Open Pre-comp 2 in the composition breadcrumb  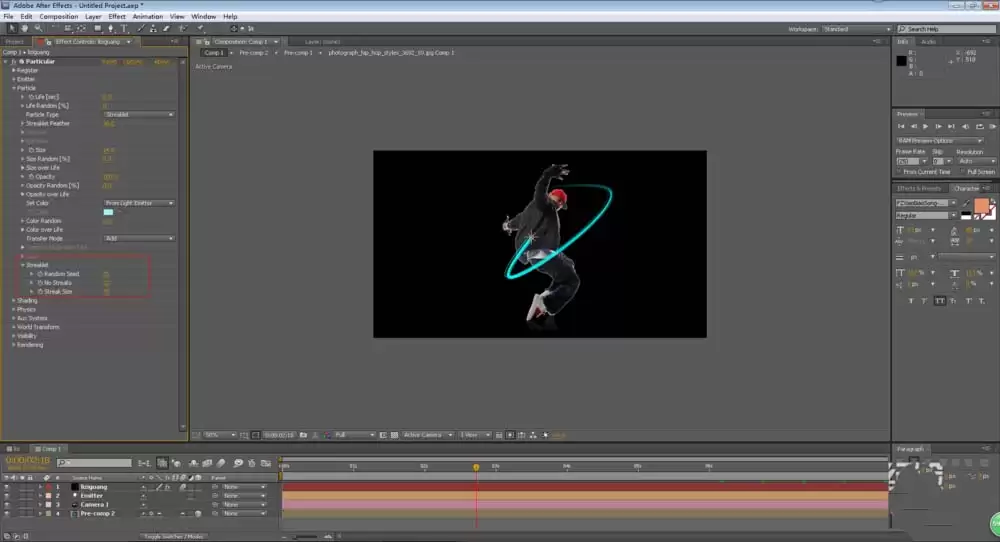tap(253, 53)
